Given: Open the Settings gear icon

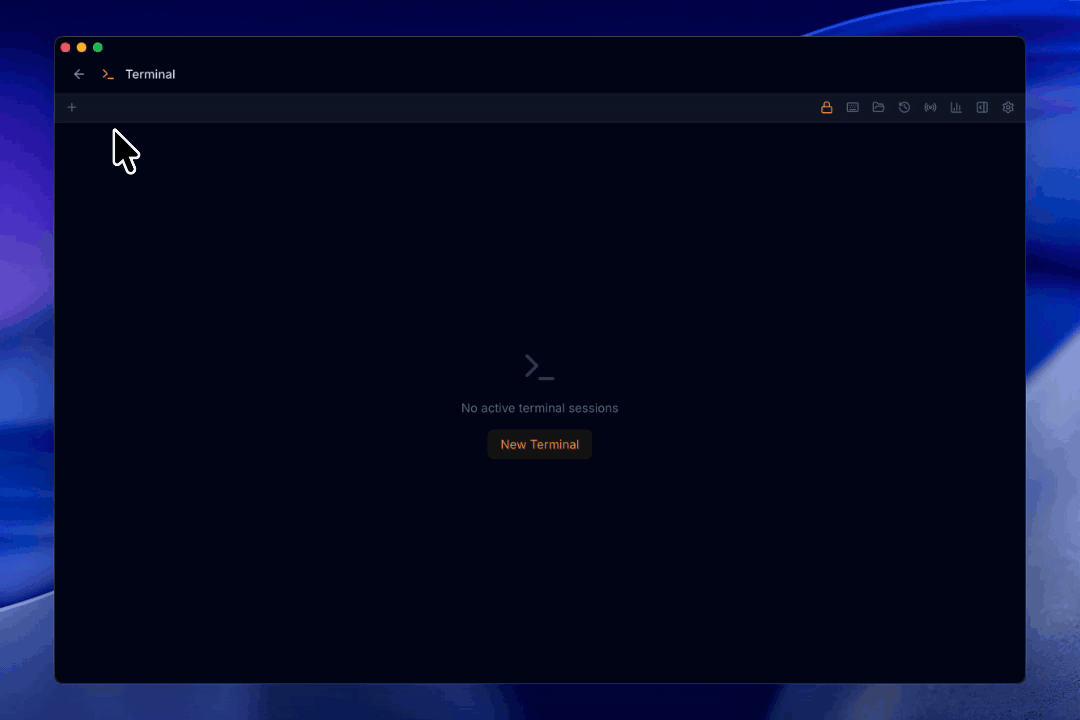Looking at the screenshot, I should pos(1008,107).
